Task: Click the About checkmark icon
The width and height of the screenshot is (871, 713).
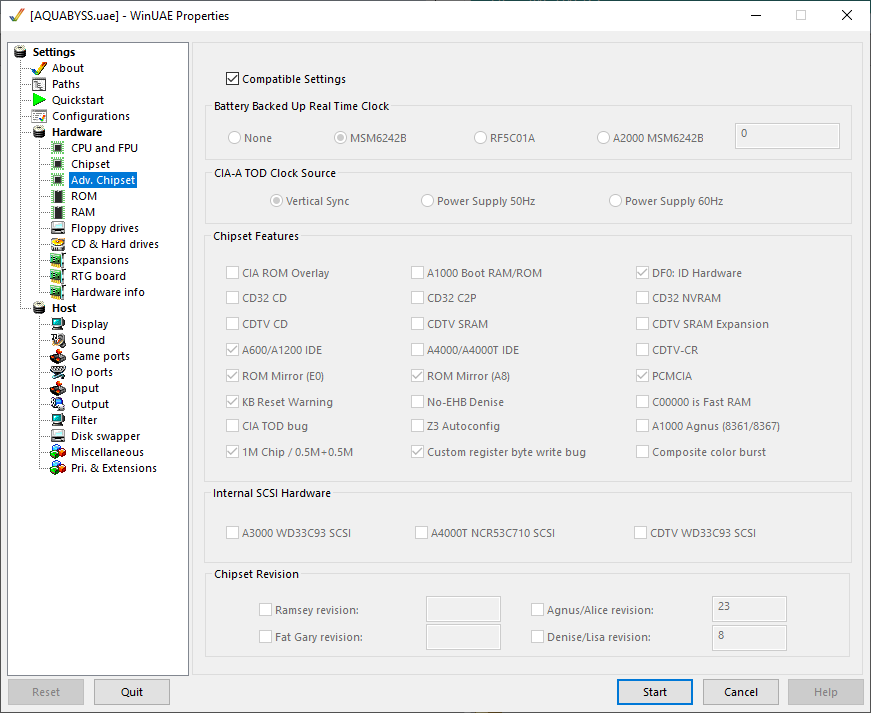Action: 39,68
